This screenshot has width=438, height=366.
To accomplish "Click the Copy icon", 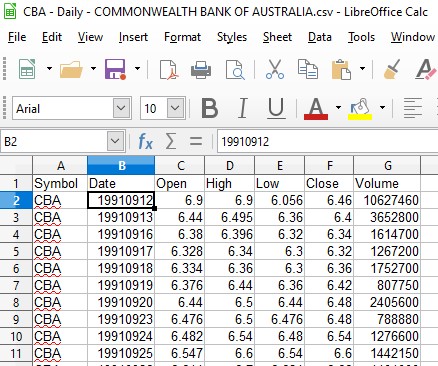I will (308, 69).
